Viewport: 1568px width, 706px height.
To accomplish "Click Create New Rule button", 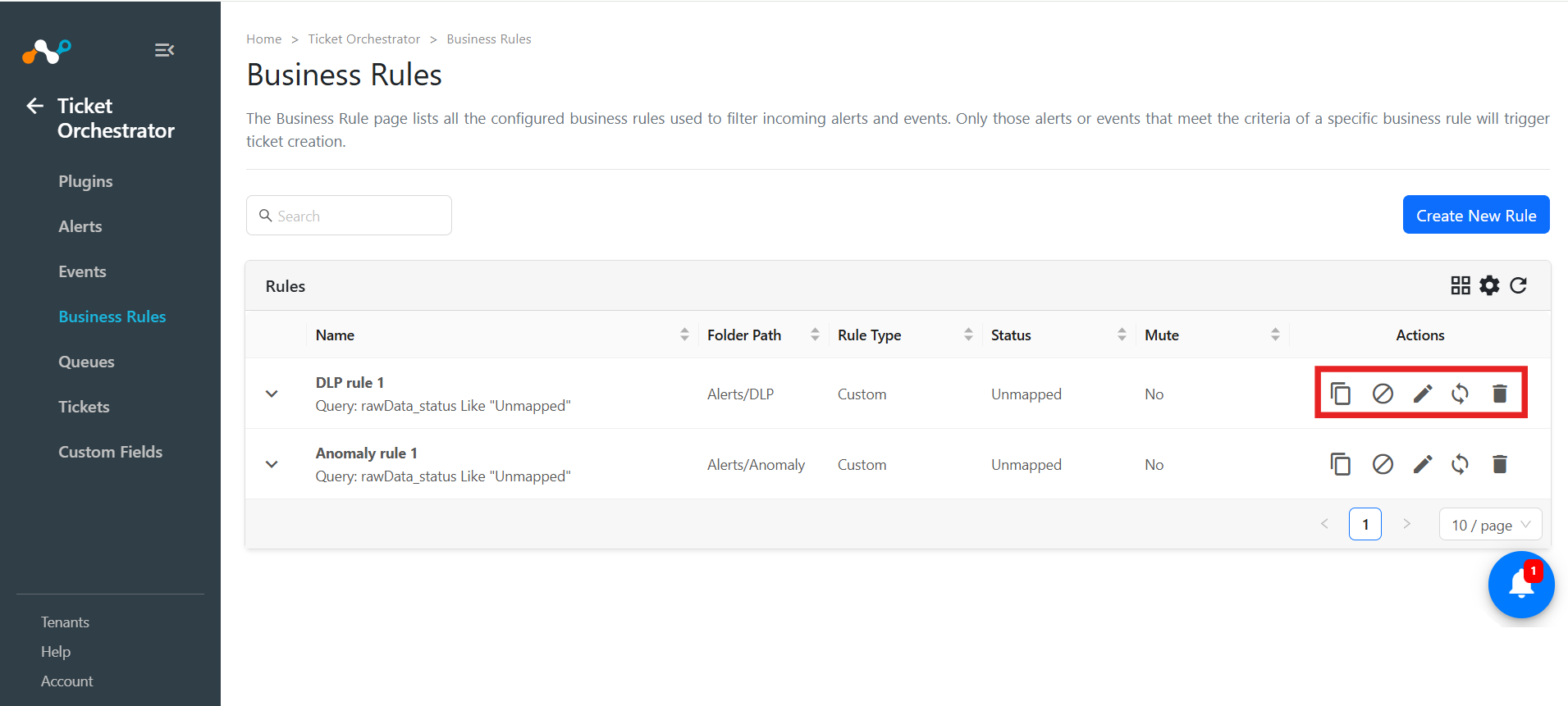I will pyautogui.click(x=1476, y=215).
